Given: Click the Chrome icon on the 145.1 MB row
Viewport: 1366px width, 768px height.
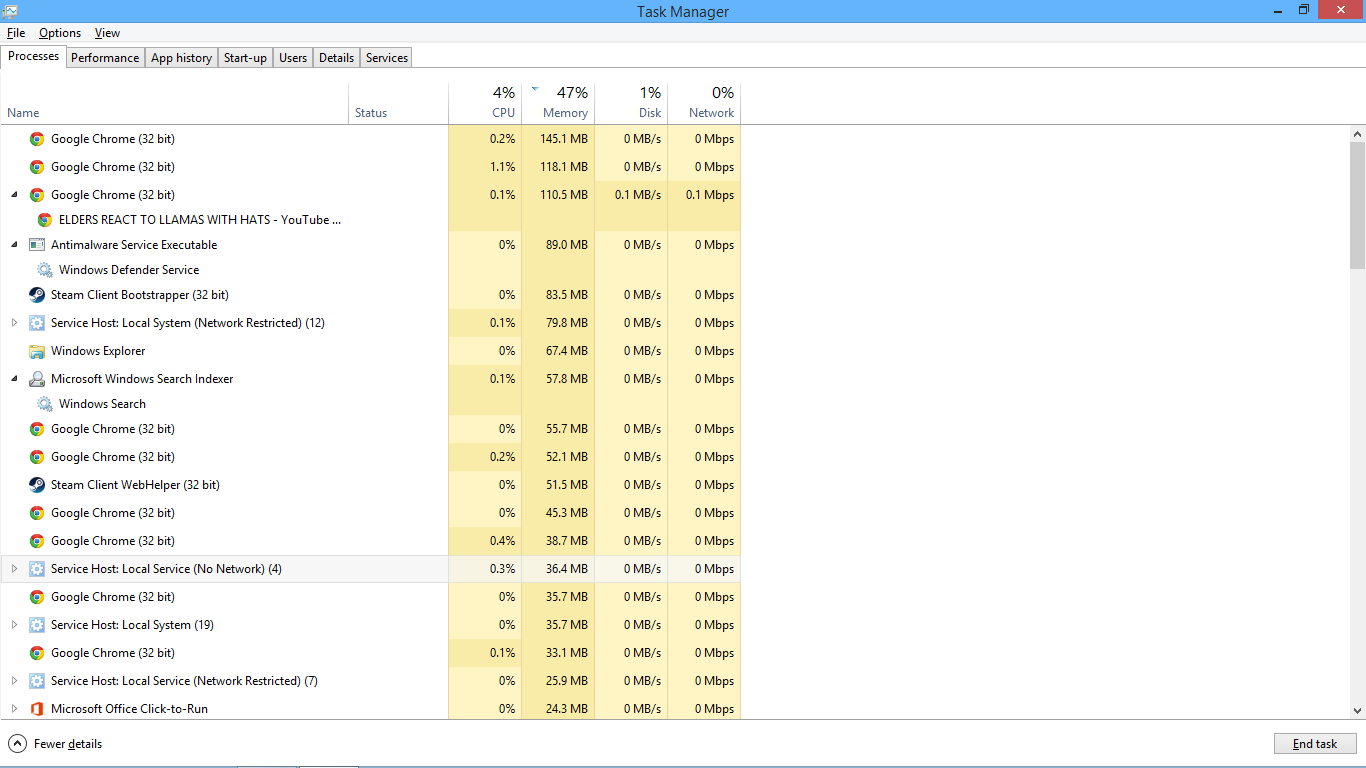Looking at the screenshot, I should point(37,139).
